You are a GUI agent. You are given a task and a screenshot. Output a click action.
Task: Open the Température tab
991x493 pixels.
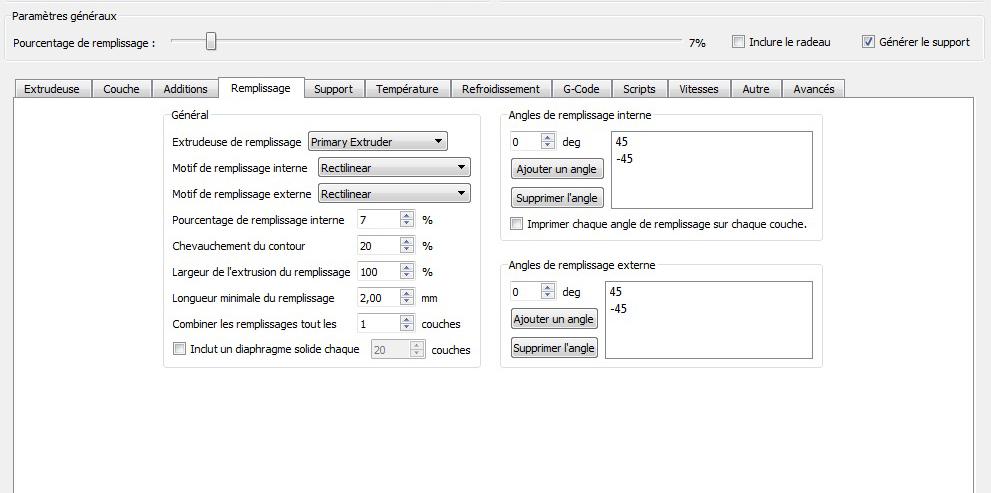pyautogui.click(x=407, y=89)
